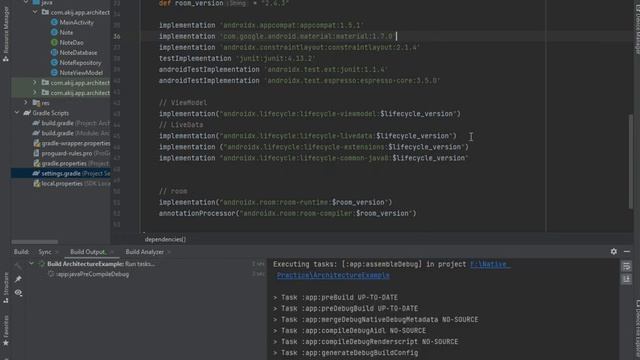Click the // ViewModel comment
Viewport: 640px width, 360px height.
click(x=183, y=103)
